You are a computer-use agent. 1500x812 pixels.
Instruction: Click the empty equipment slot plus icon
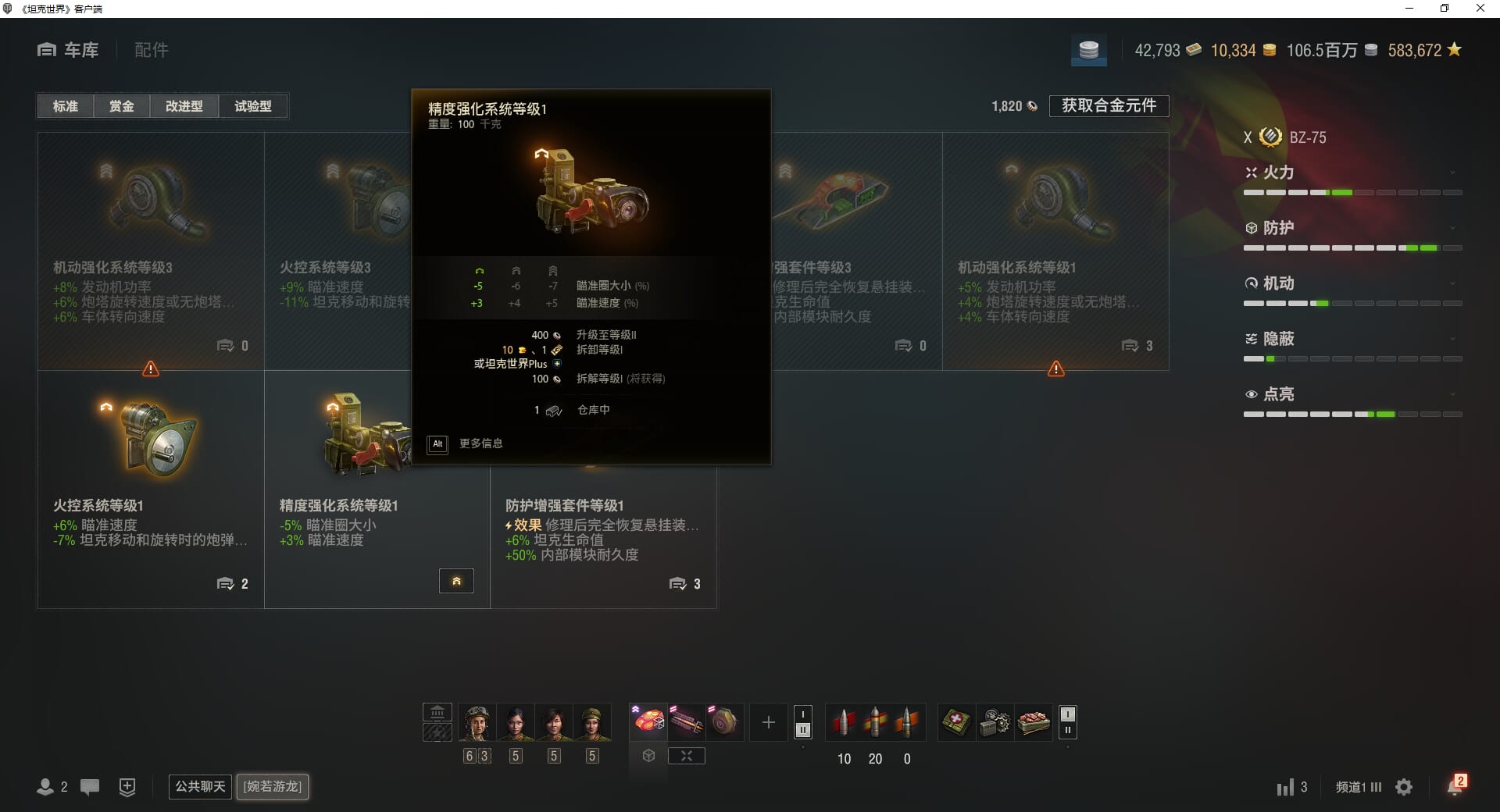coord(768,722)
